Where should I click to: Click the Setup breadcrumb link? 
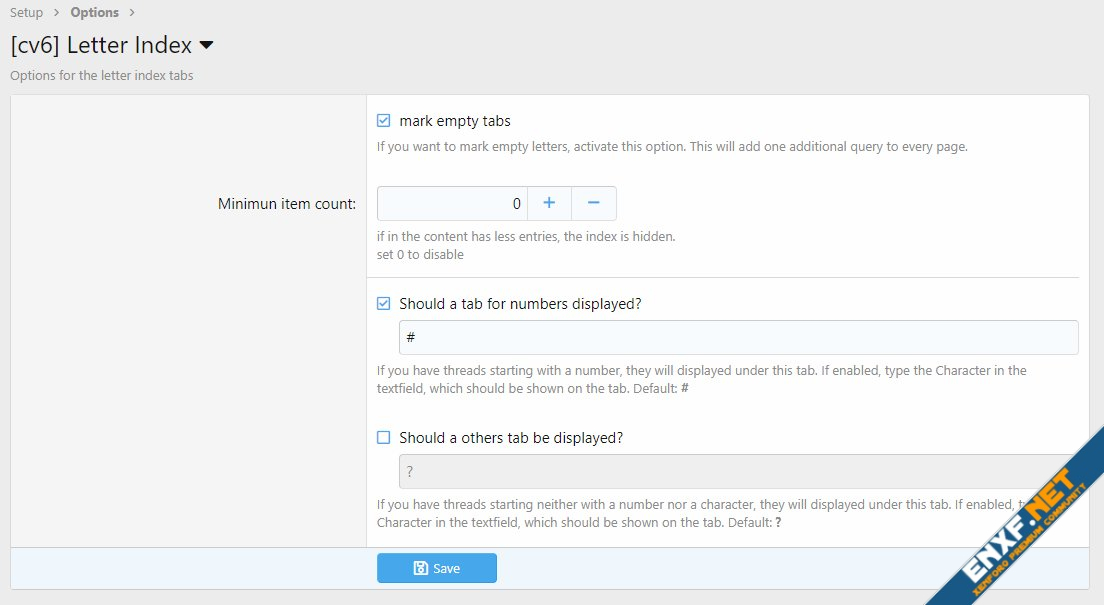pyautogui.click(x=27, y=13)
